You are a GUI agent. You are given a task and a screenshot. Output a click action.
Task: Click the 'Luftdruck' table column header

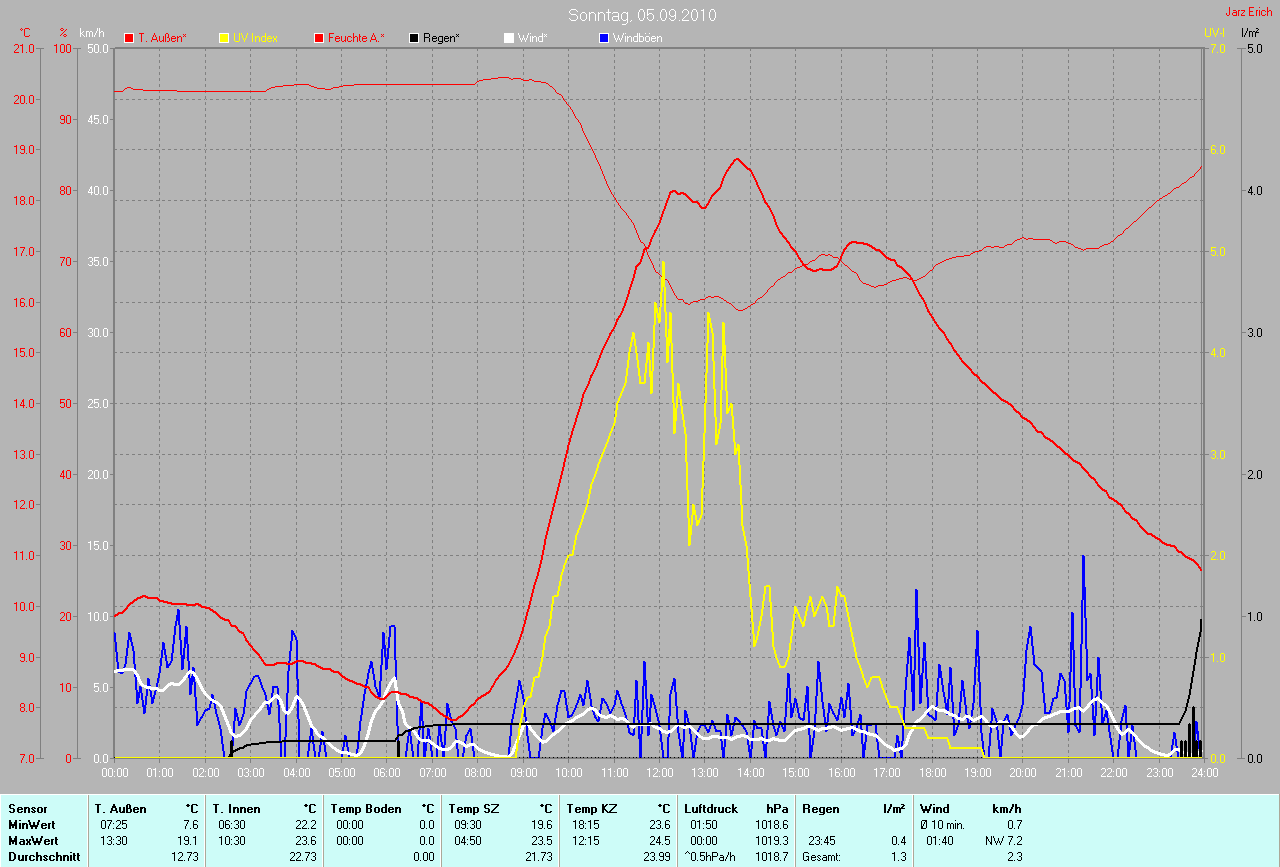click(709, 809)
